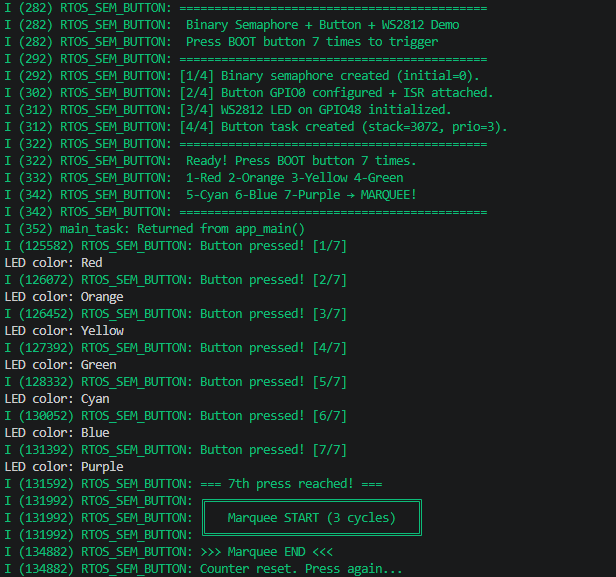The height and width of the screenshot is (577, 616).
Task: Click the '5-Cyan 6-Blue 7-Purple → MARQUEE!' line
Action: 210,195
